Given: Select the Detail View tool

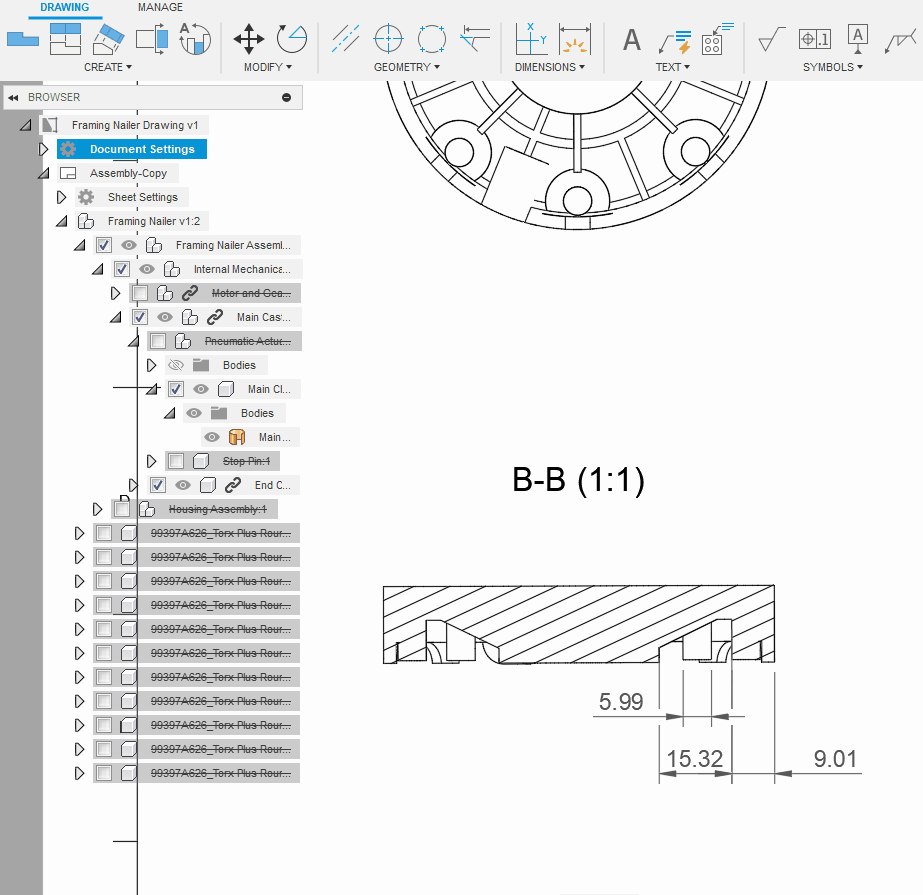Looking at the screenshot, I should (152, 39).
